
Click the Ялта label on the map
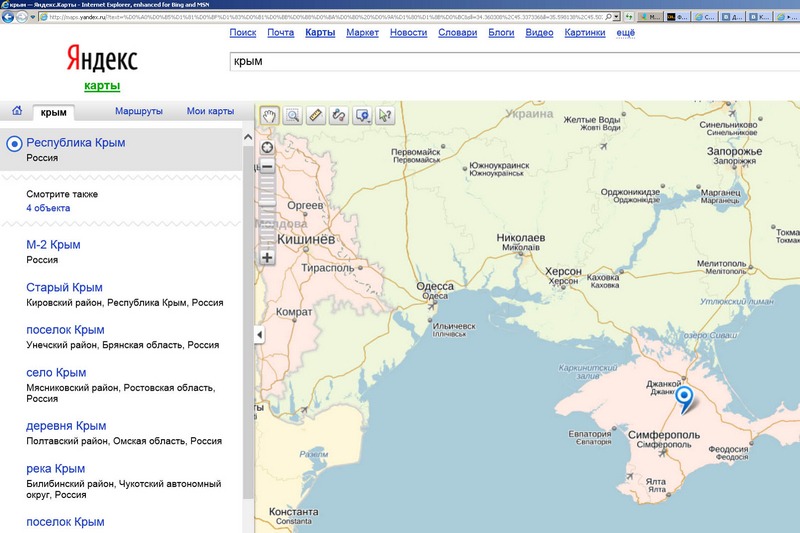pyautogui.click(x=656, y=481)
